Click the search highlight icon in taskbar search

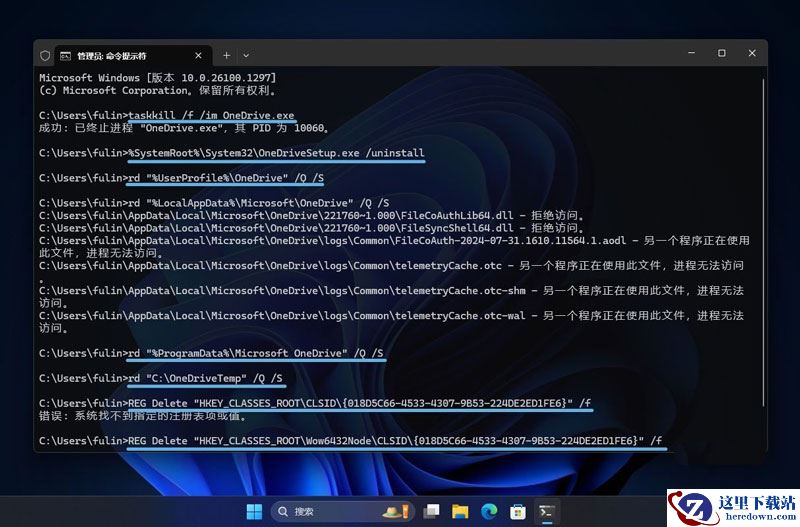pyautogui.click(x=395, y=511)
